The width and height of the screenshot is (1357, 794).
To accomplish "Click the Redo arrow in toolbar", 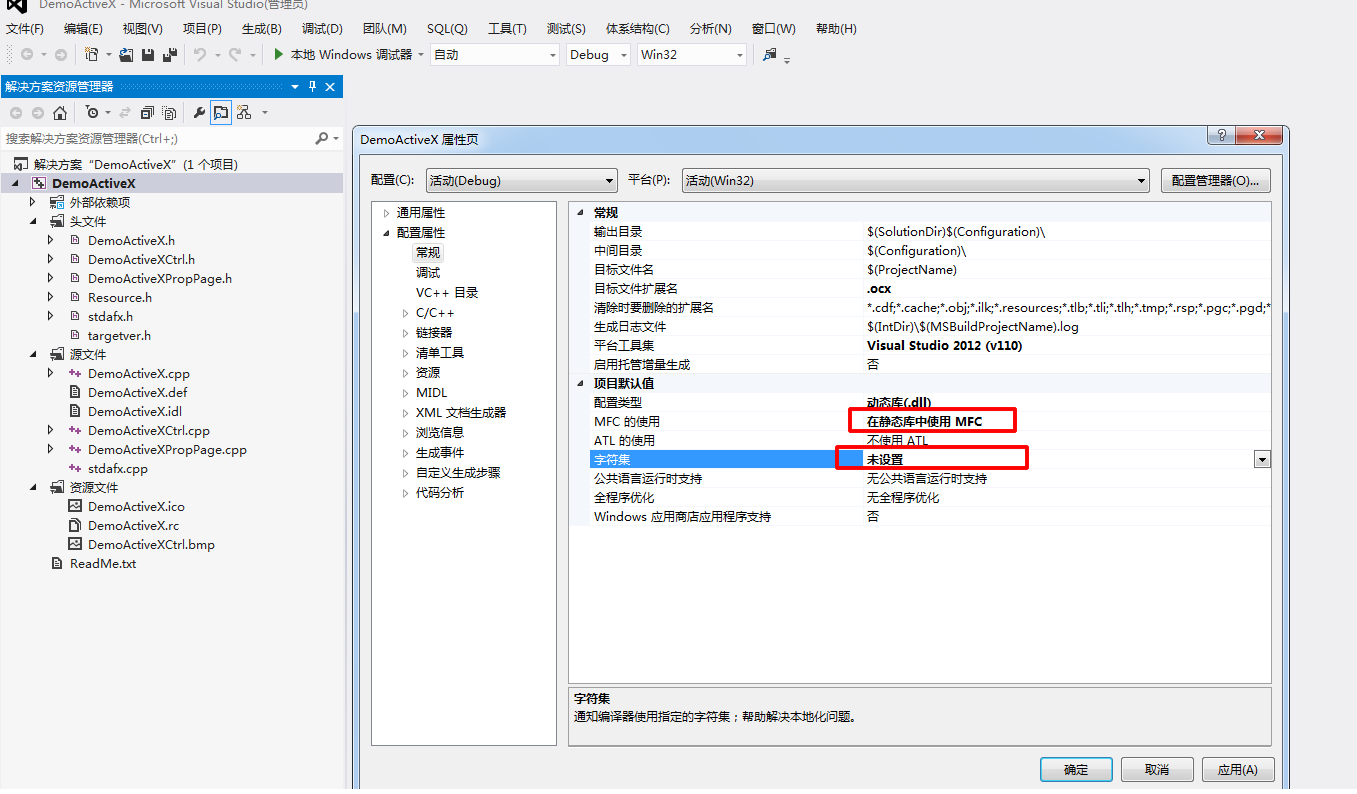I will click(x=235, y=55).
